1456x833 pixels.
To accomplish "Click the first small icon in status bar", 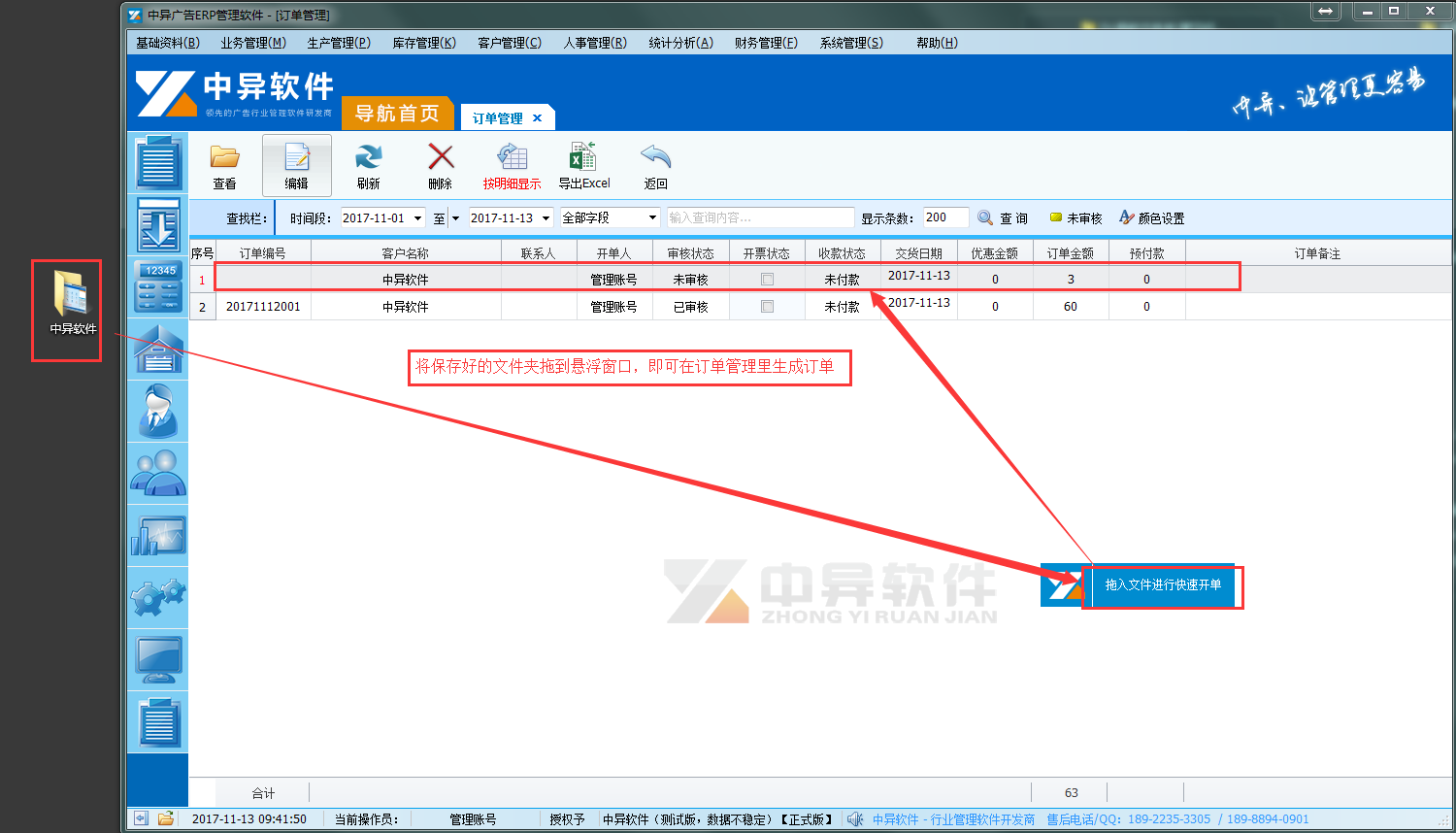I will pos(141,818).
